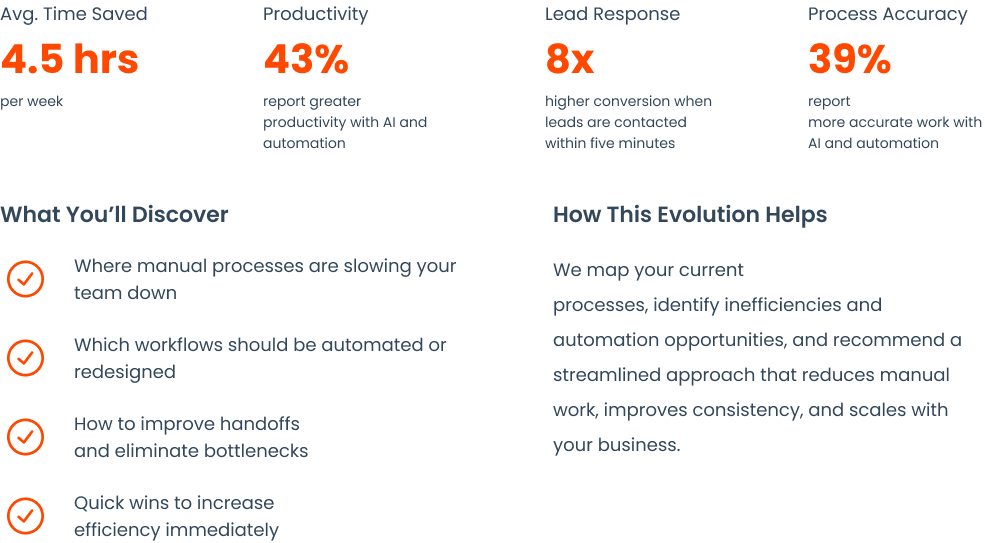Click the checkmark icon beside improve handoffs item
The image size is (985, 543).
click(25, 437)
